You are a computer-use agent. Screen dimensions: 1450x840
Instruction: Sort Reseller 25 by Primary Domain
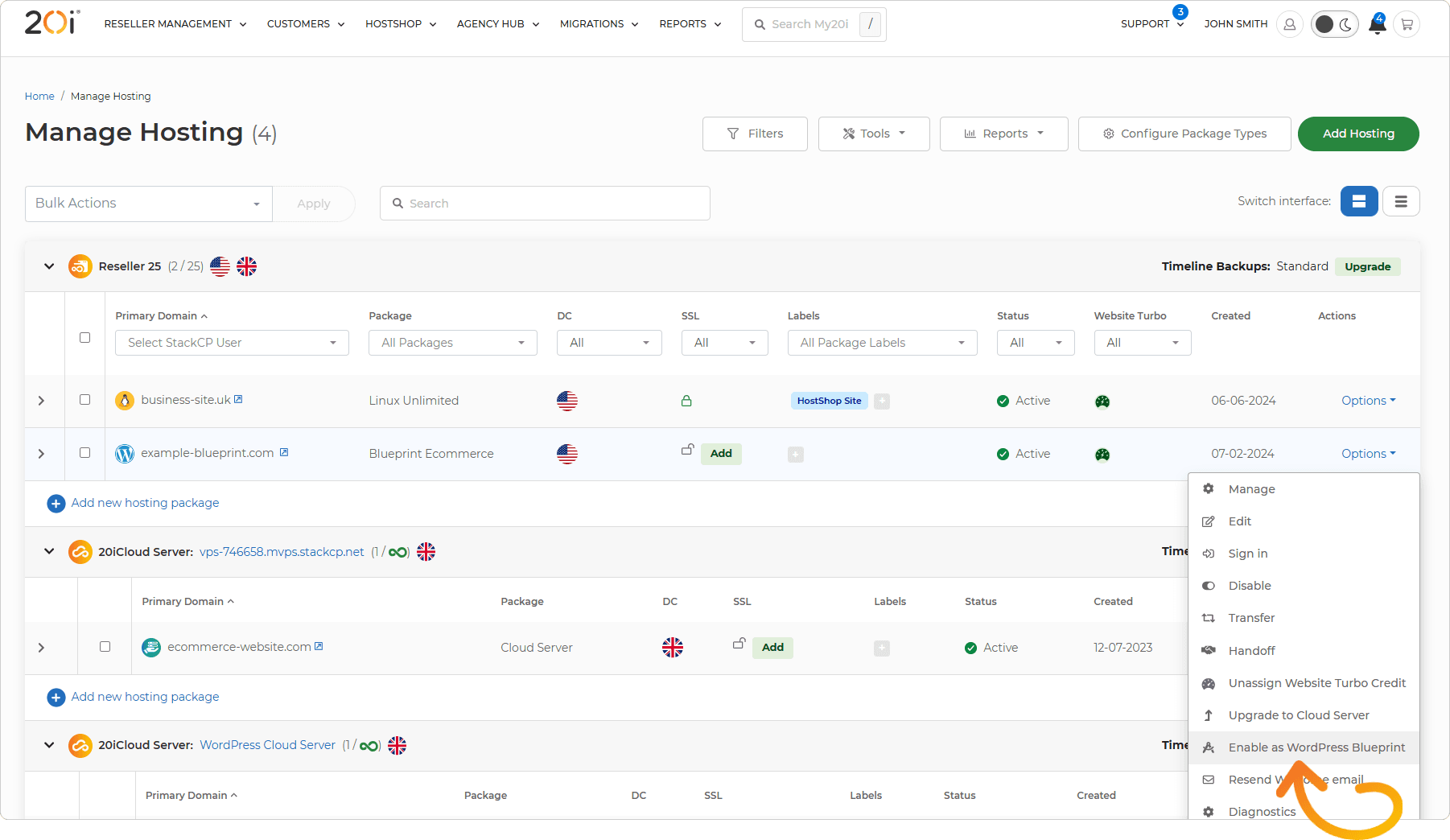[161, 316]
